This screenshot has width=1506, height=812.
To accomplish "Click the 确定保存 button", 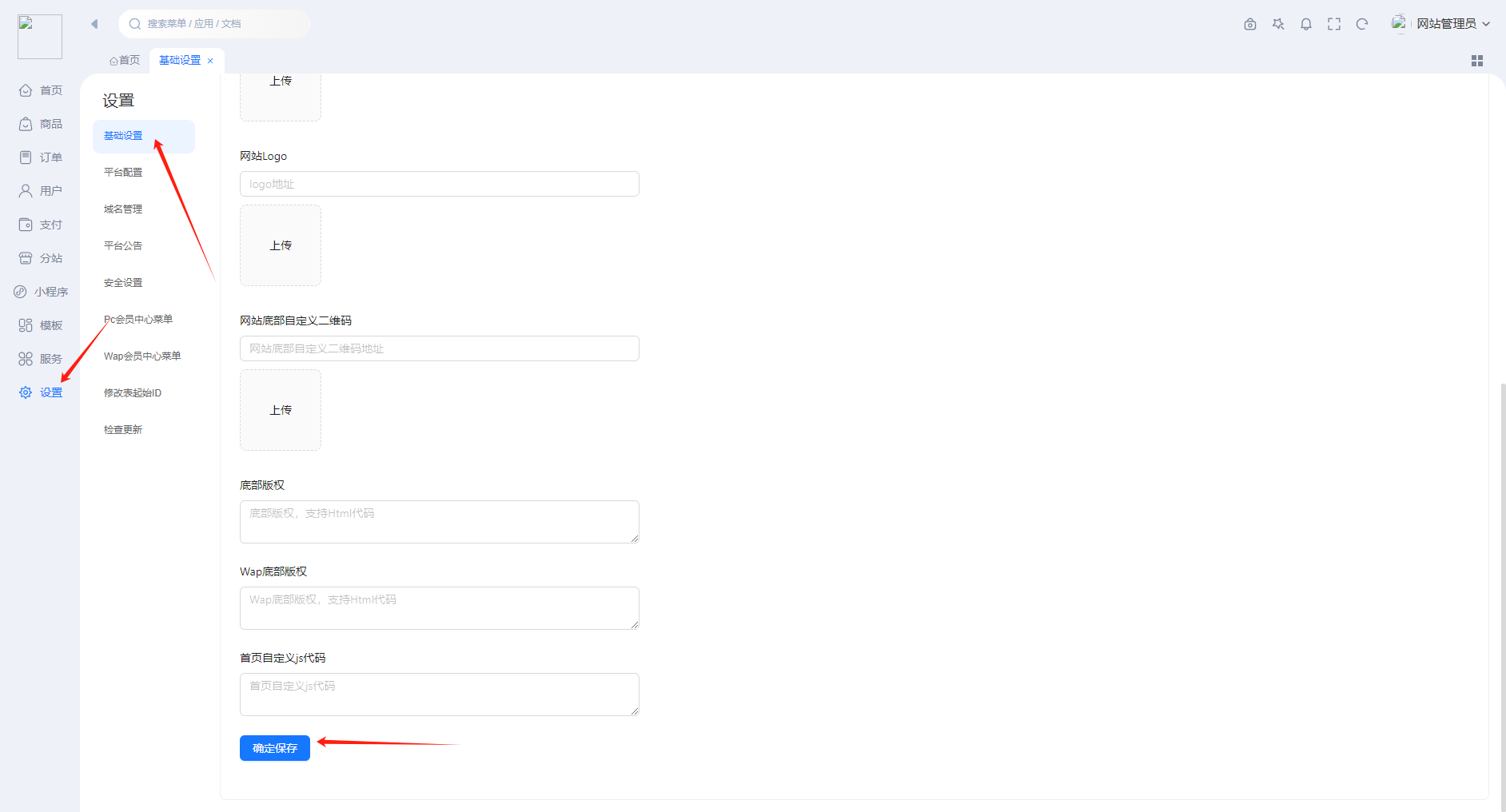I will [275, 748].
